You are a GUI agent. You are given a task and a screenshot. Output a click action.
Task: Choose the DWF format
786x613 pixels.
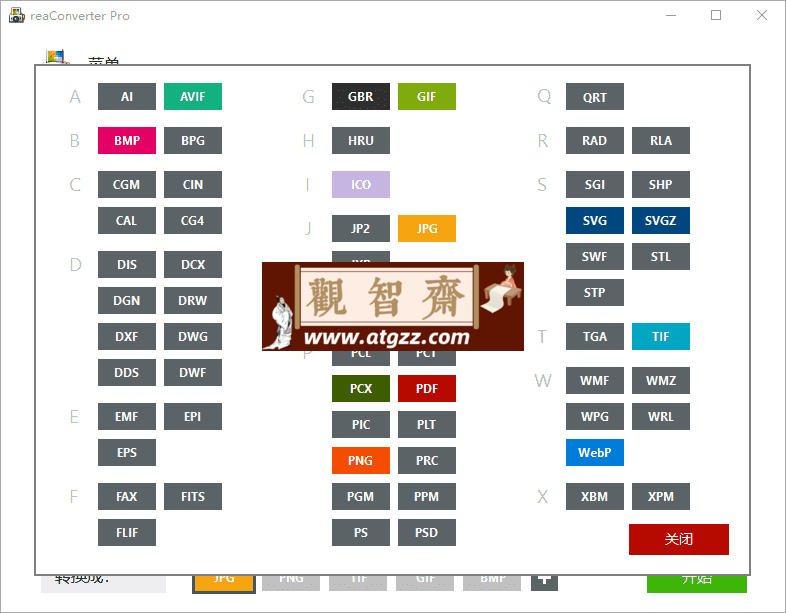pyautogui.click(x=193, y=372)
